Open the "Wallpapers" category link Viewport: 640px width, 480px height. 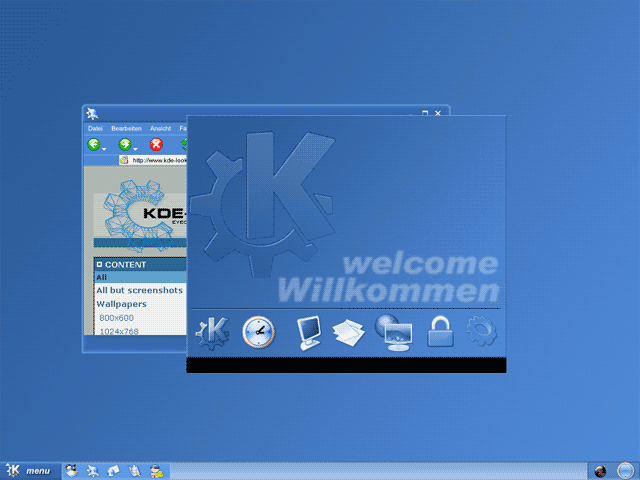tap(121, 304)
